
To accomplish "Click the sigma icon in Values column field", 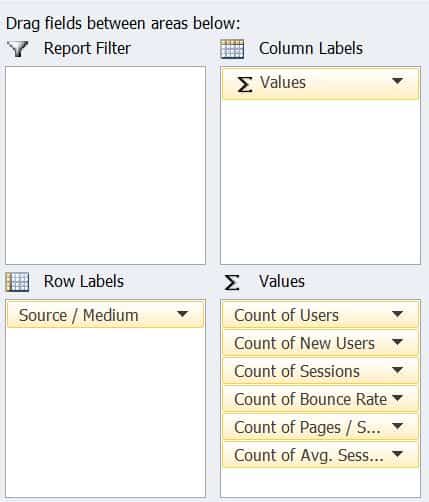I will 245,84.
